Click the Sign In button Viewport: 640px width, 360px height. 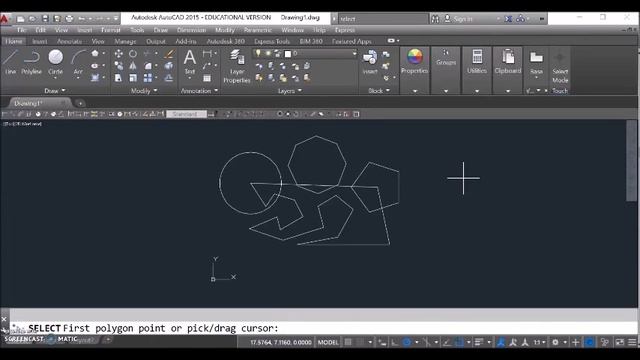point(458,19)
